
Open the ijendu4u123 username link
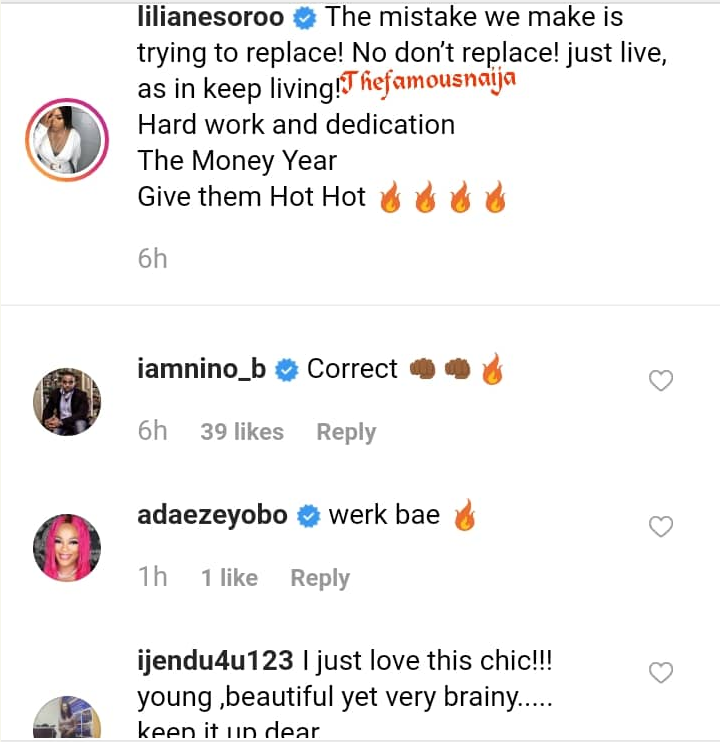(x=215, y=661)
